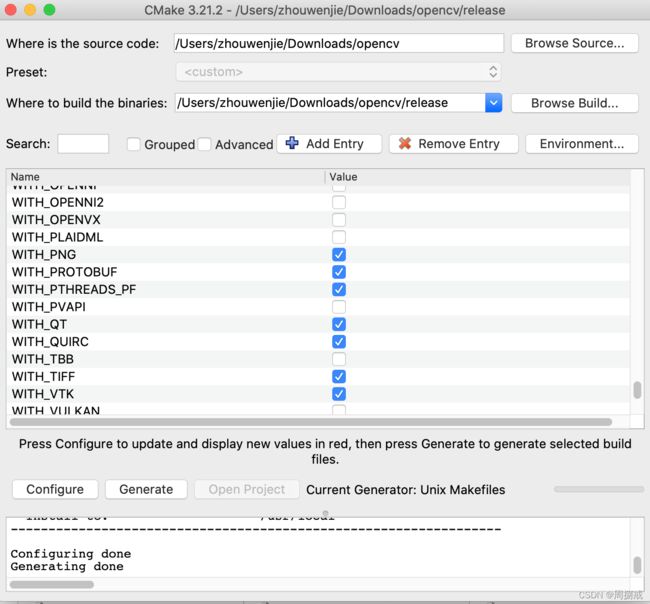Click the Open Project button
Viewport: 650px width, 604px height.
click(247, 489)
